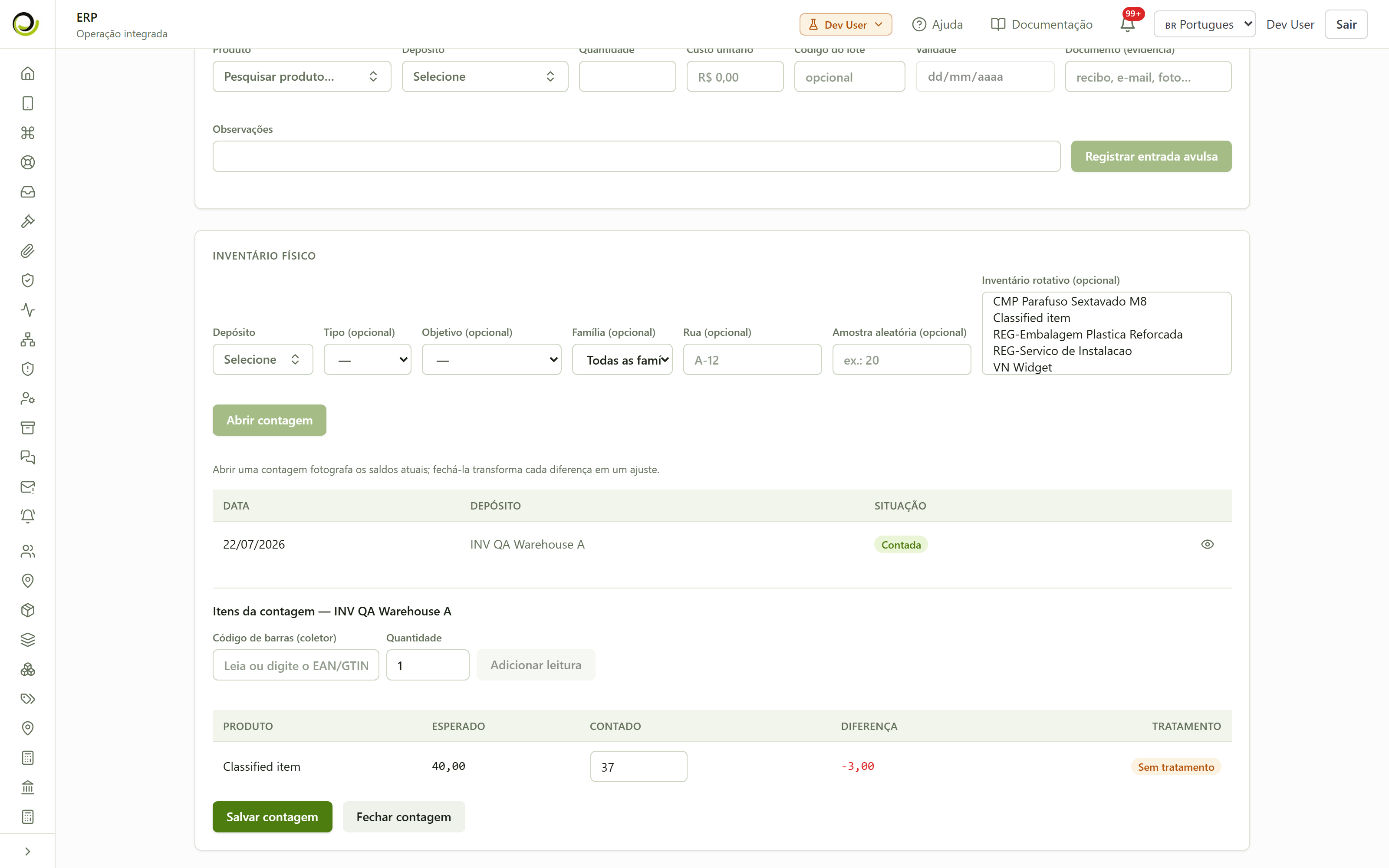Open the Tipo (opcional) dropdown
This screenshot has width=1389, height=868.
(367, 359)
